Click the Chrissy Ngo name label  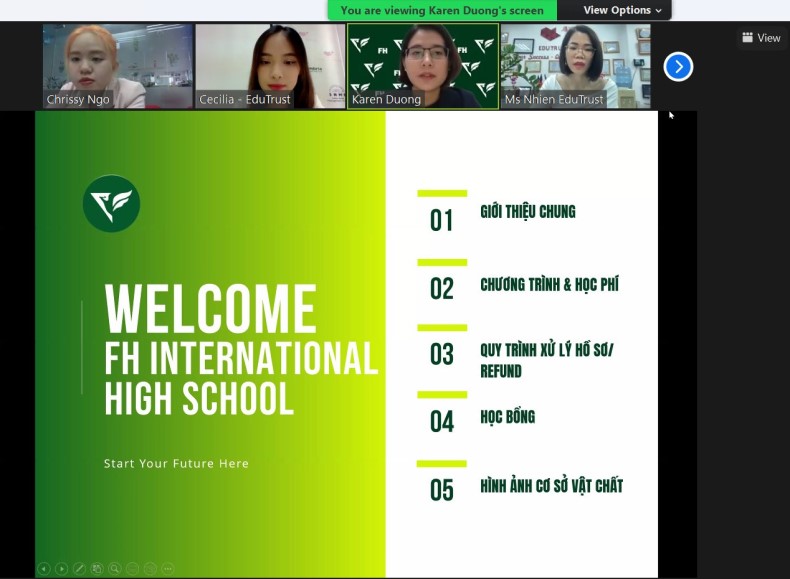[78, 99]
